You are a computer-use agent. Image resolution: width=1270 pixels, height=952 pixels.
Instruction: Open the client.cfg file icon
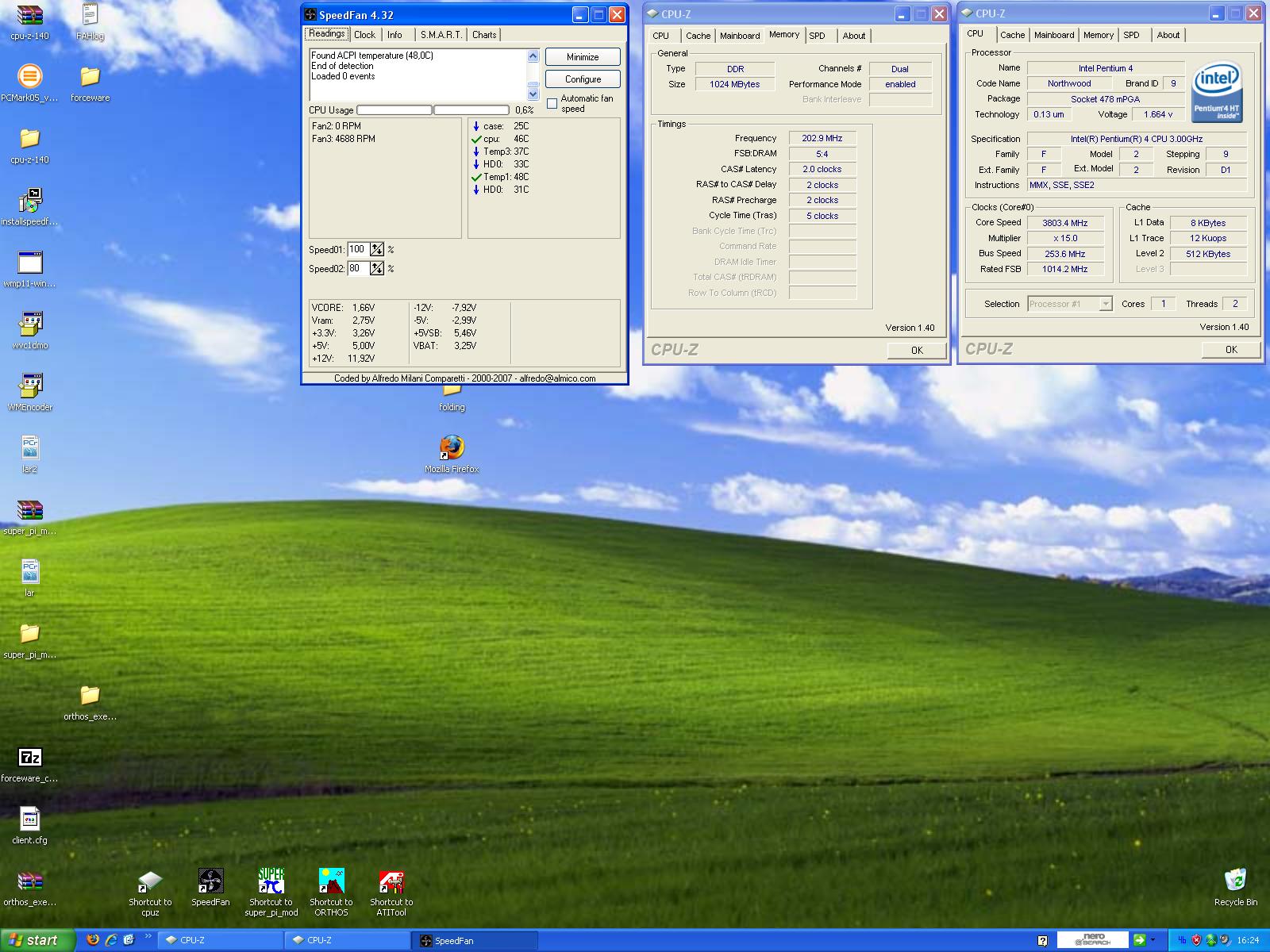(29, 826)
